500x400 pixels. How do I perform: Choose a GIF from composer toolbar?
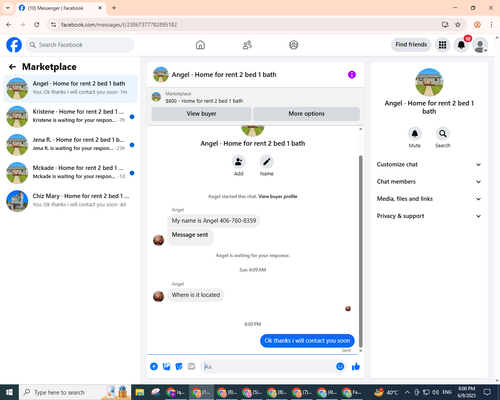coord(191,367)
